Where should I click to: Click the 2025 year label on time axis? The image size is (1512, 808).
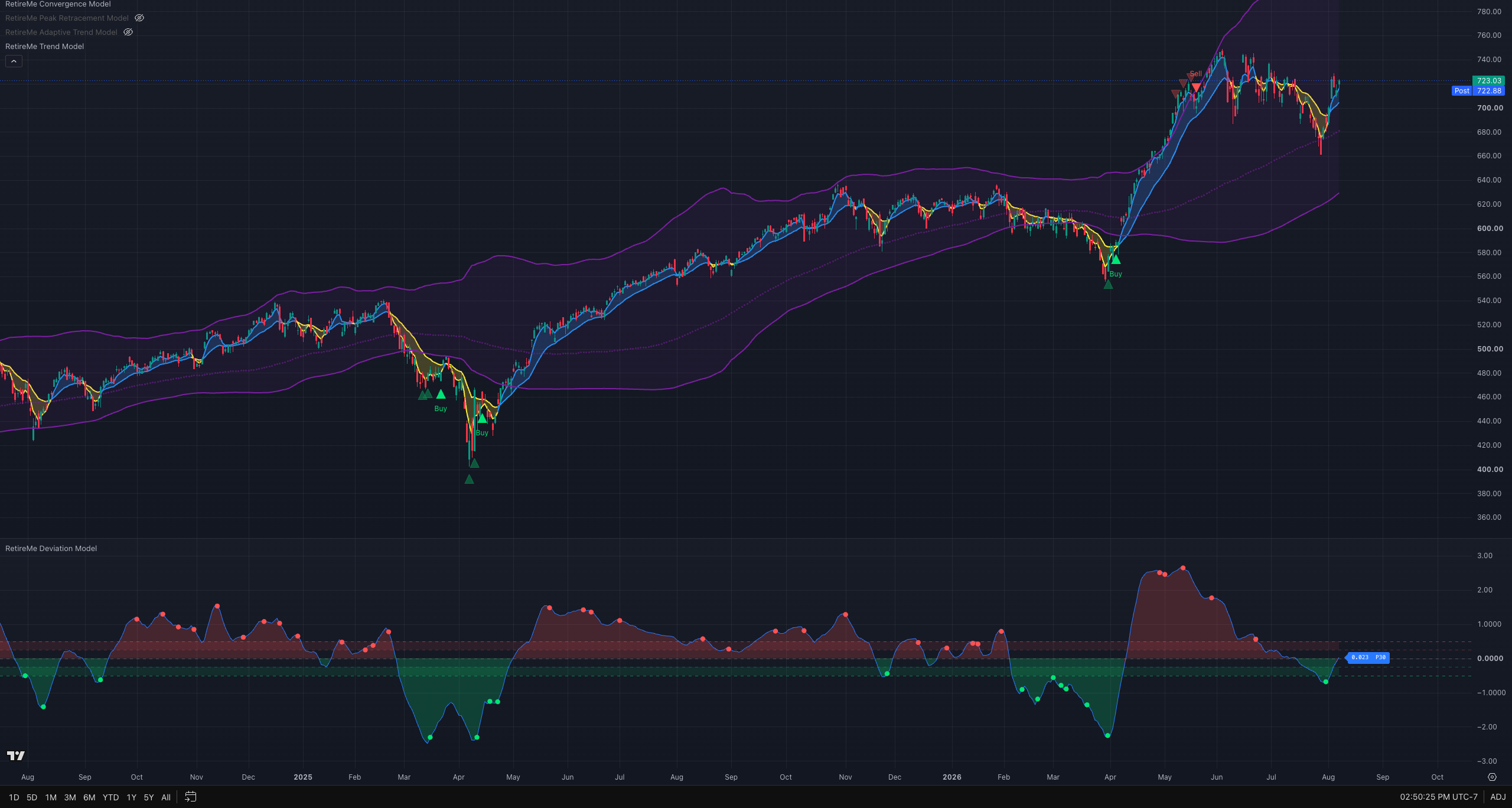click(x=303, y=777)
